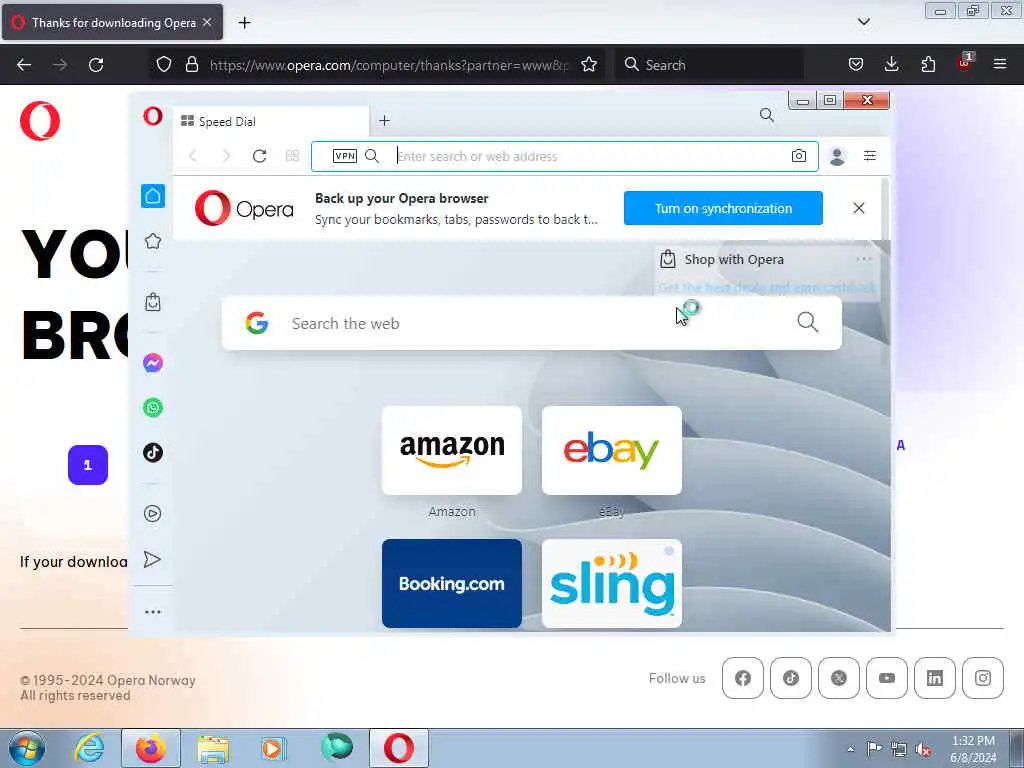1024x768 pixels.
Task: Open Firefox Extensions puzzle icon
Action: point(928,64)
